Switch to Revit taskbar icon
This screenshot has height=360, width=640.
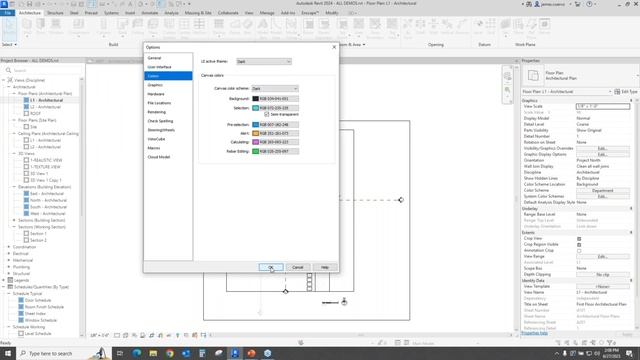tap(235, 353)
